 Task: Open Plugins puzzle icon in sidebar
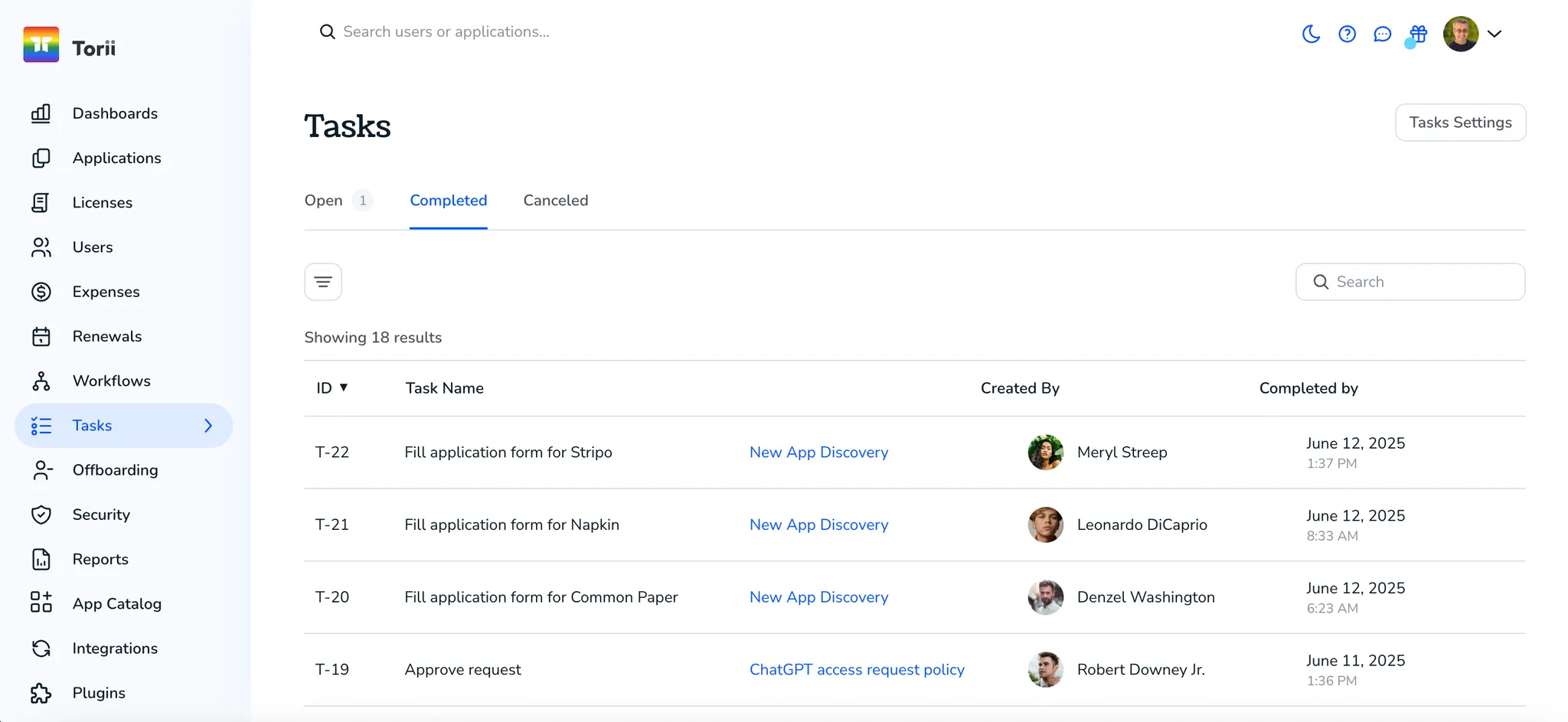coord(41,693)
